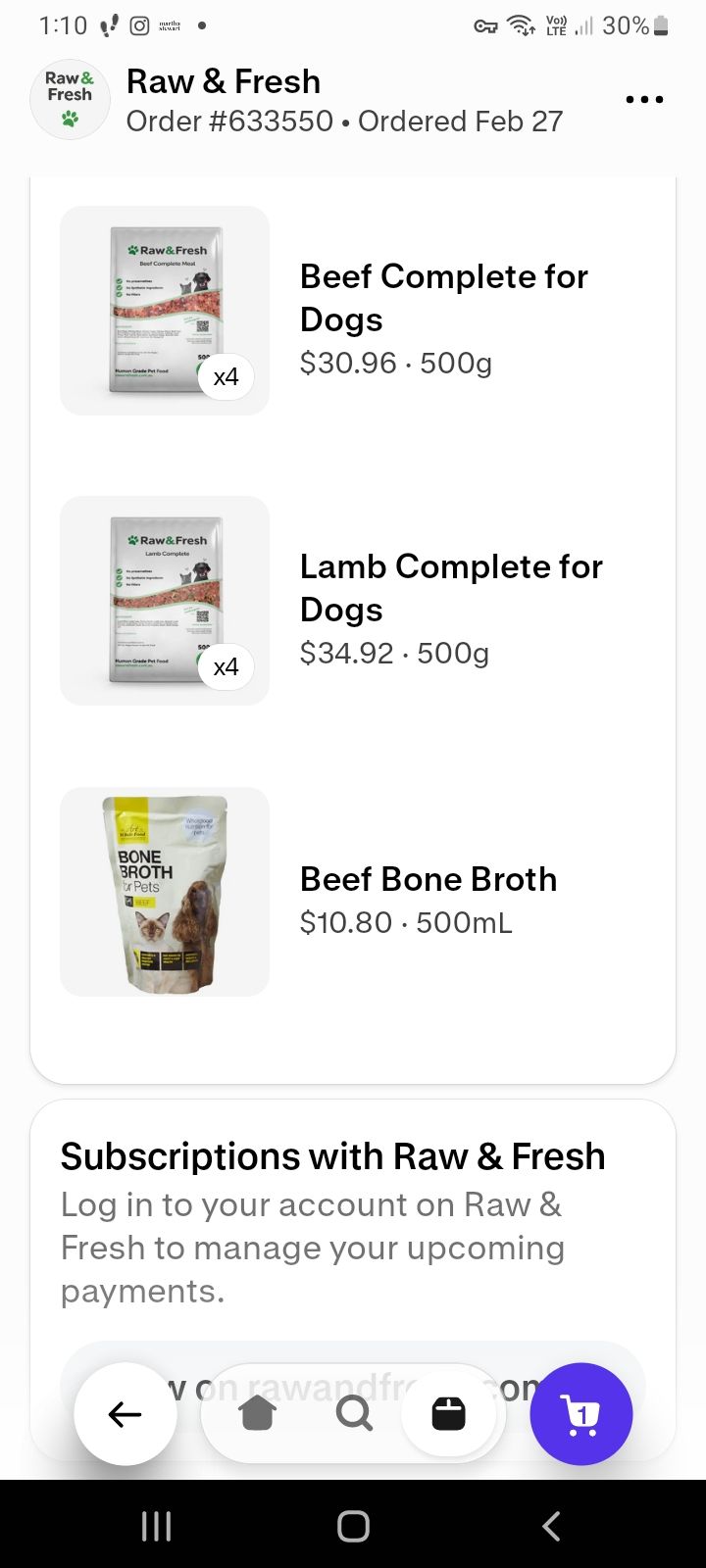
Task: Open the Bone Broth product image
Action: (x=165, y=892)
